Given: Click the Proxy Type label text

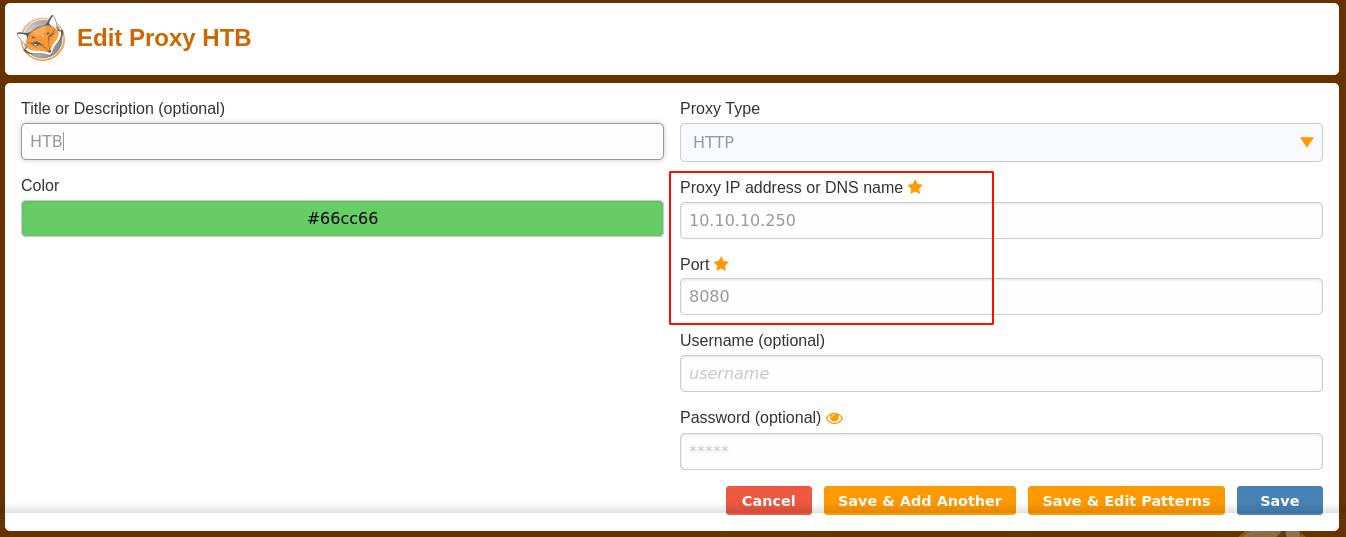Looking at the screenshot, I should [x=720, y=109].
